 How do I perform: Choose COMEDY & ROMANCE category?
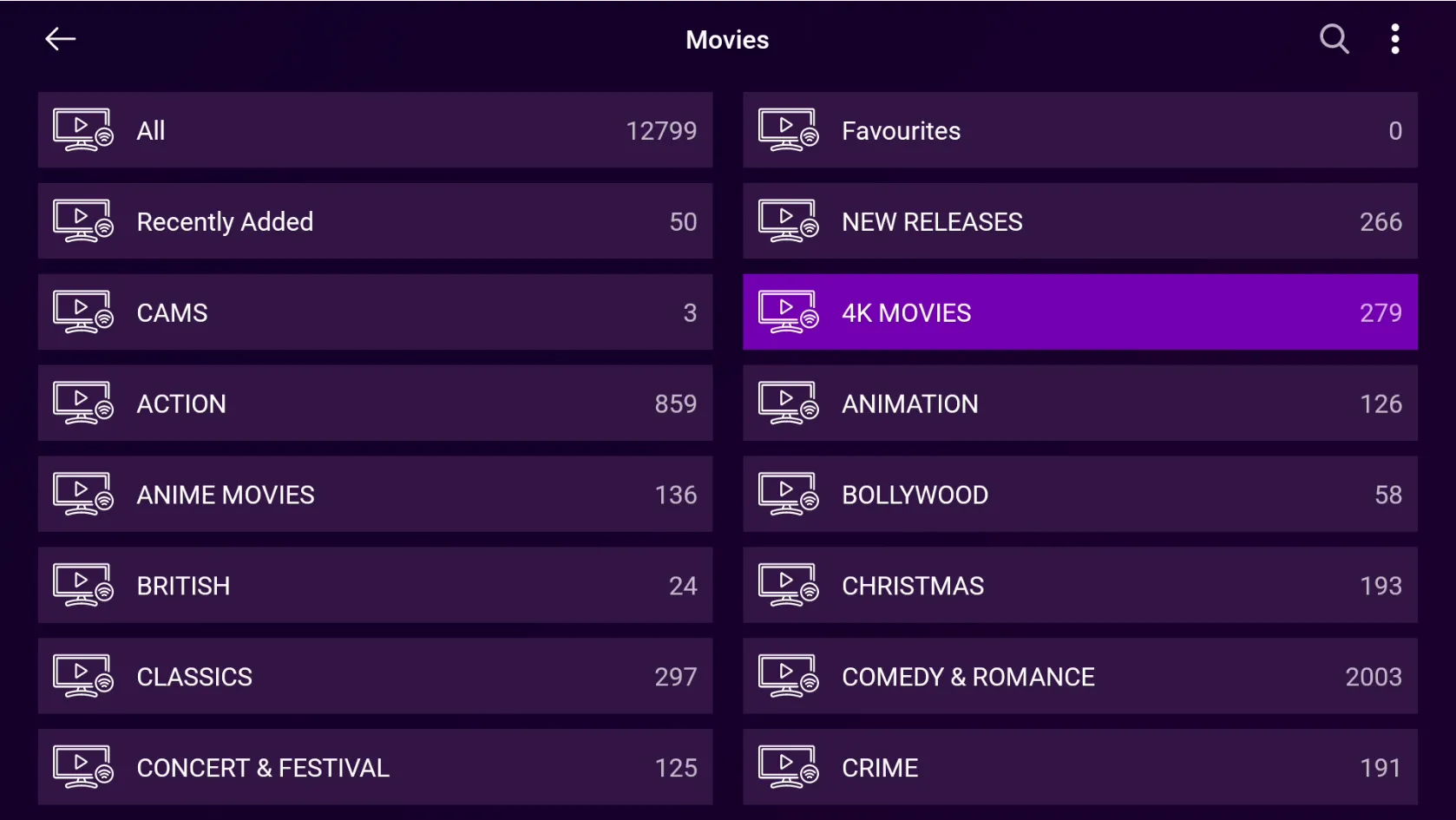[x=1080, y=677]
